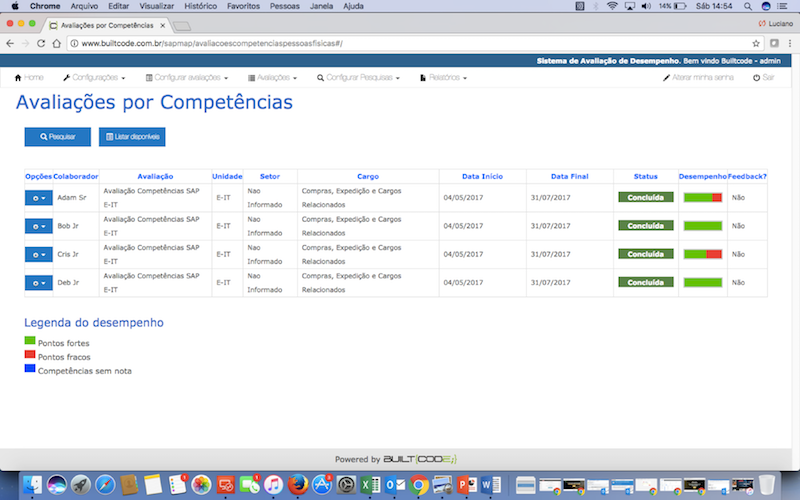The image size is (800, 500).
Task: Open Safari from the dock
Action: pos(105,485)
